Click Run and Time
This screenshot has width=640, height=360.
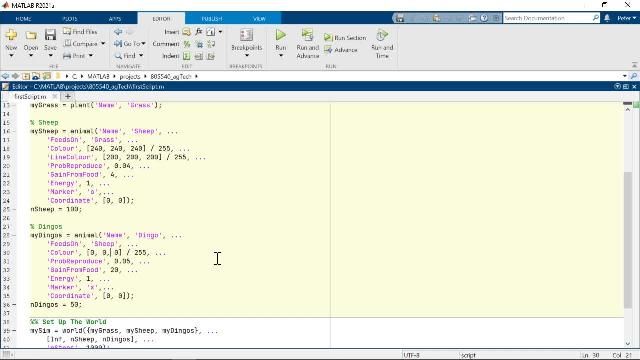coord(382,44)
